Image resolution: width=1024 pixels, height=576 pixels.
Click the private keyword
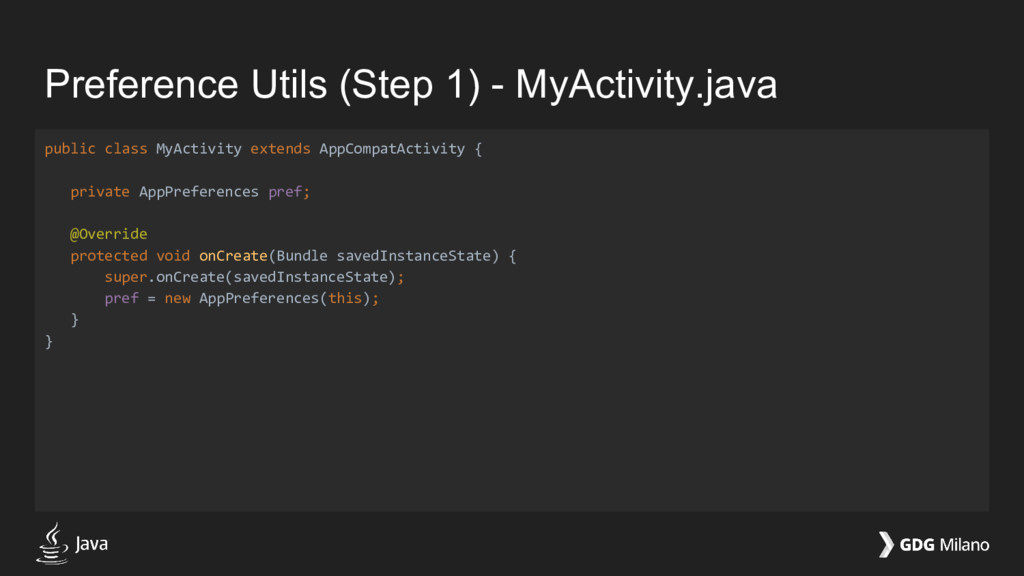[100, 192]
